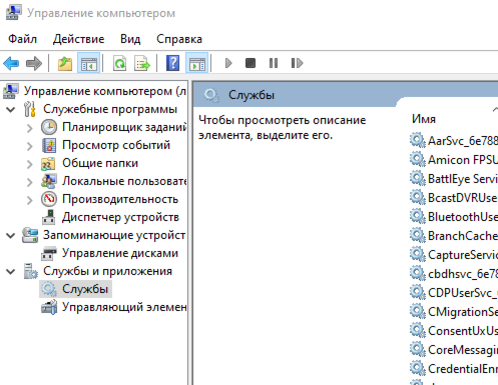Toggle the action pane show/hide button

click(x=197, y=63)
